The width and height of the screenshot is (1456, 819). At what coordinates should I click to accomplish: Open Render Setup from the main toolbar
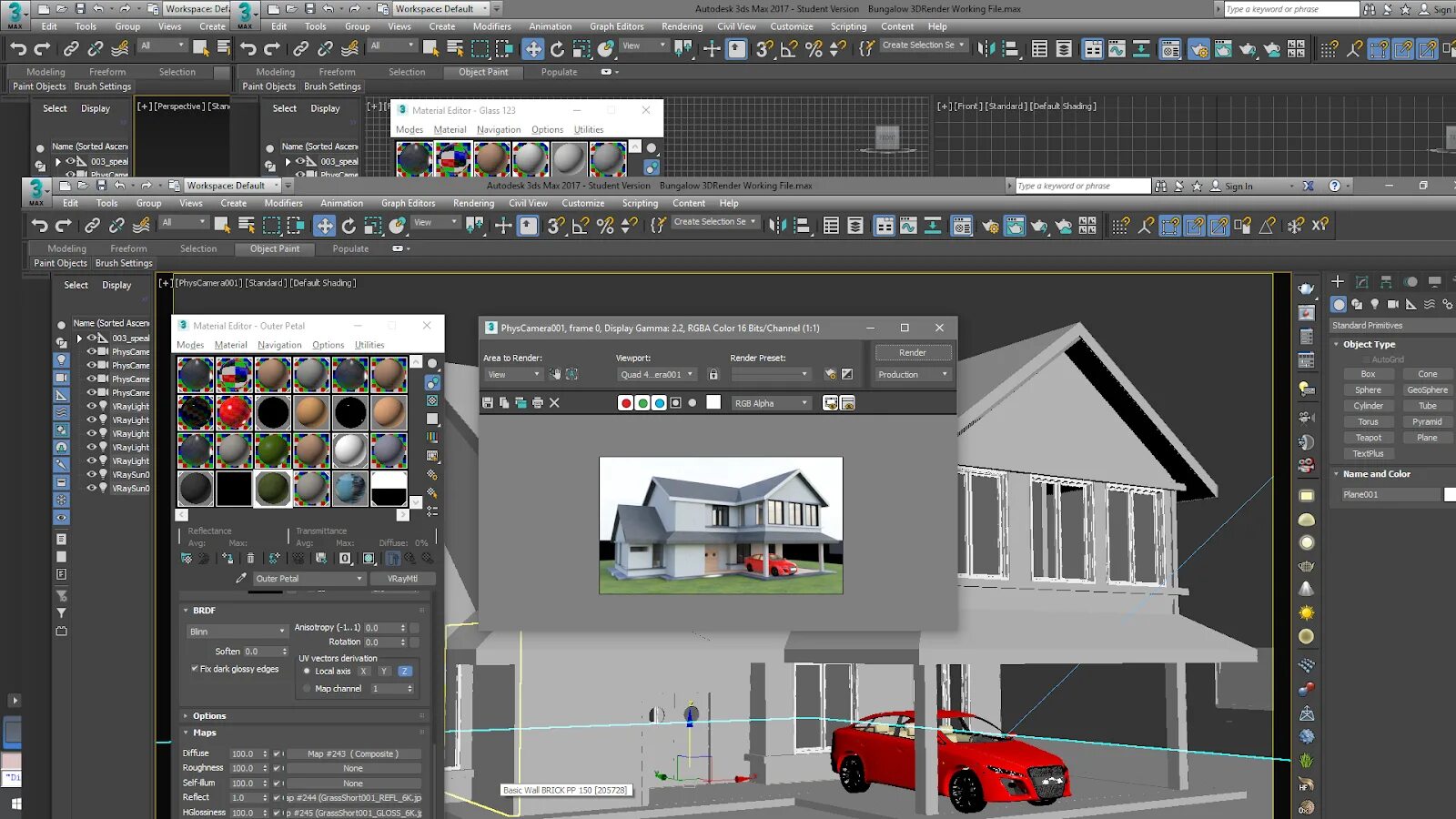(990, 225)
